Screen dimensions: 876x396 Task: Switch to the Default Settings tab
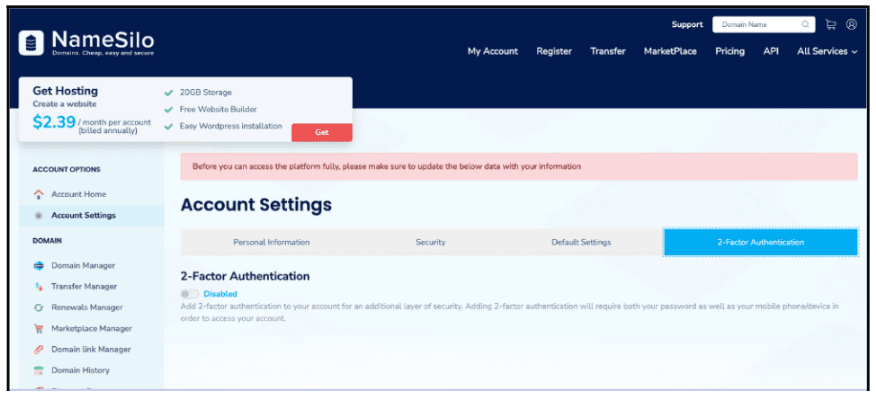(x=581, y=242)
